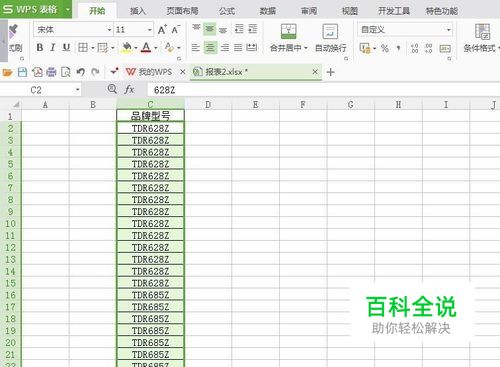The width and height of the screenshot is (500, 367).
Task: Increase decimal places
Action: [414, 48]
